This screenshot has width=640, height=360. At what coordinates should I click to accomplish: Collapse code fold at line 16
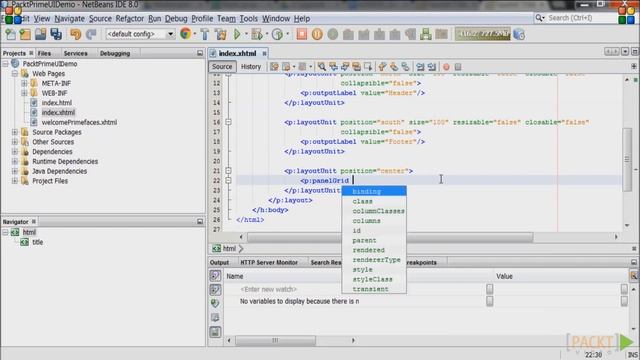click(228, 122)
